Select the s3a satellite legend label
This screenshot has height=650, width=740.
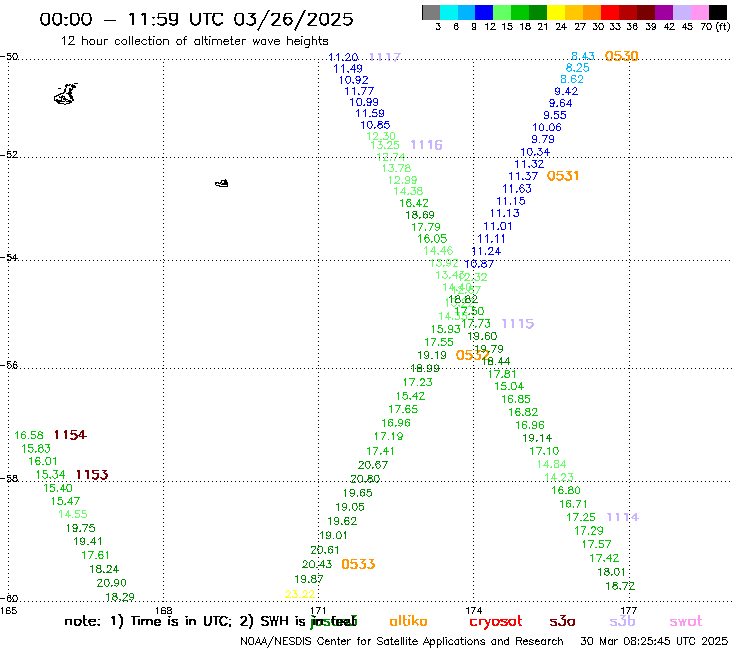pyautogui.click(x=562, y=622)
